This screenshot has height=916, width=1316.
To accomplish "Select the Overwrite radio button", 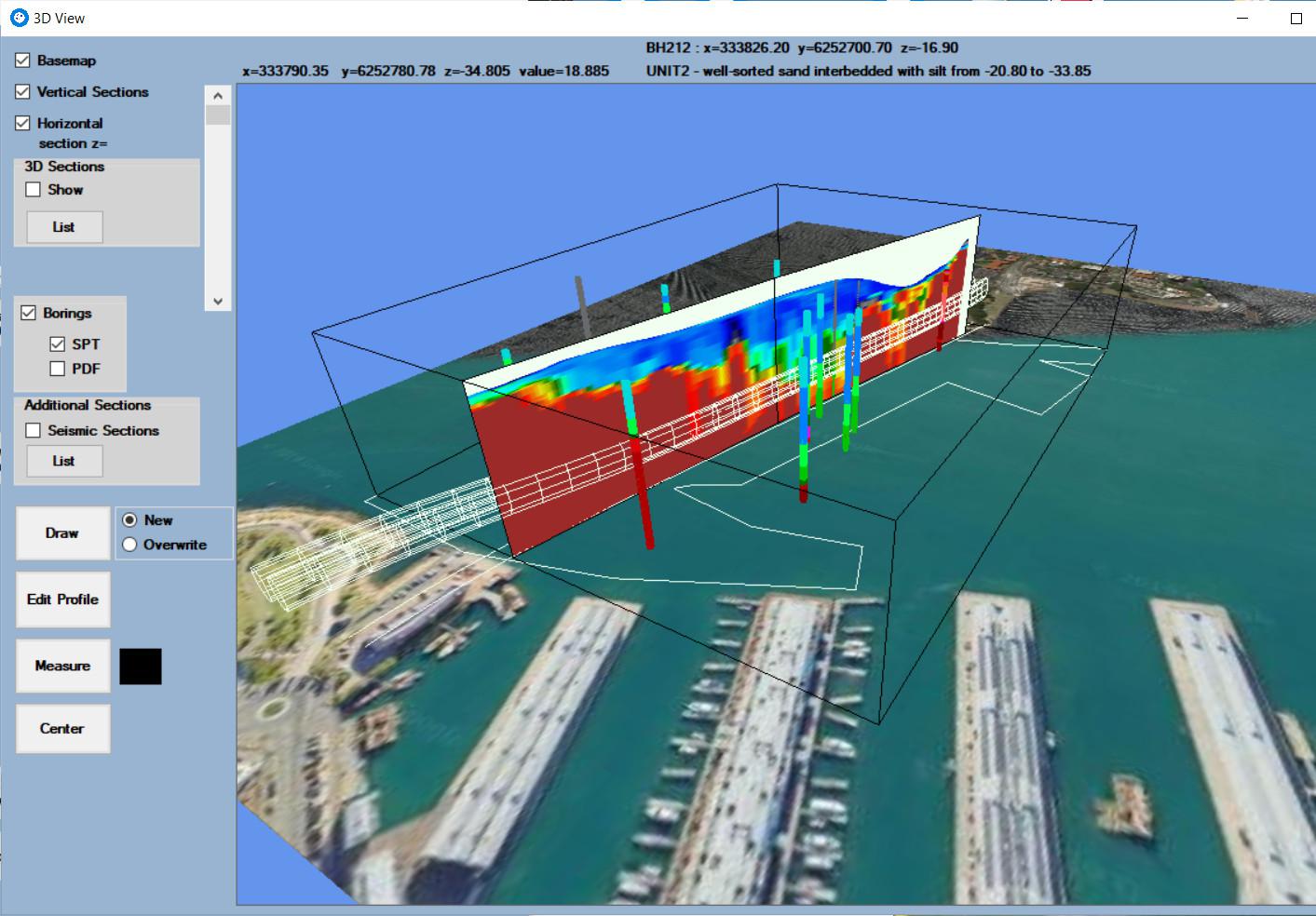I will 129,546.
